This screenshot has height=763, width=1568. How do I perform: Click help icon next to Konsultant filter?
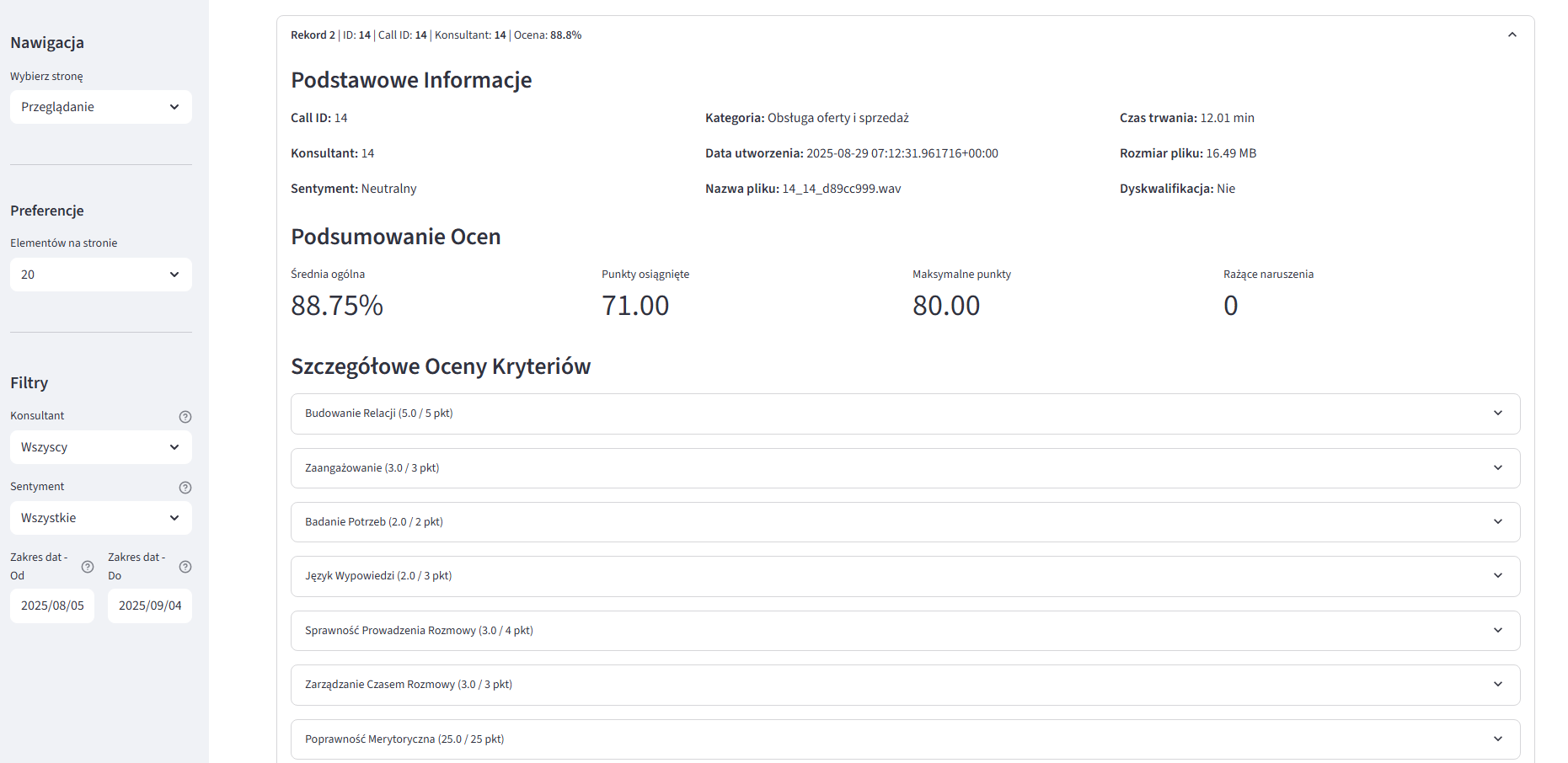(185, 417)
